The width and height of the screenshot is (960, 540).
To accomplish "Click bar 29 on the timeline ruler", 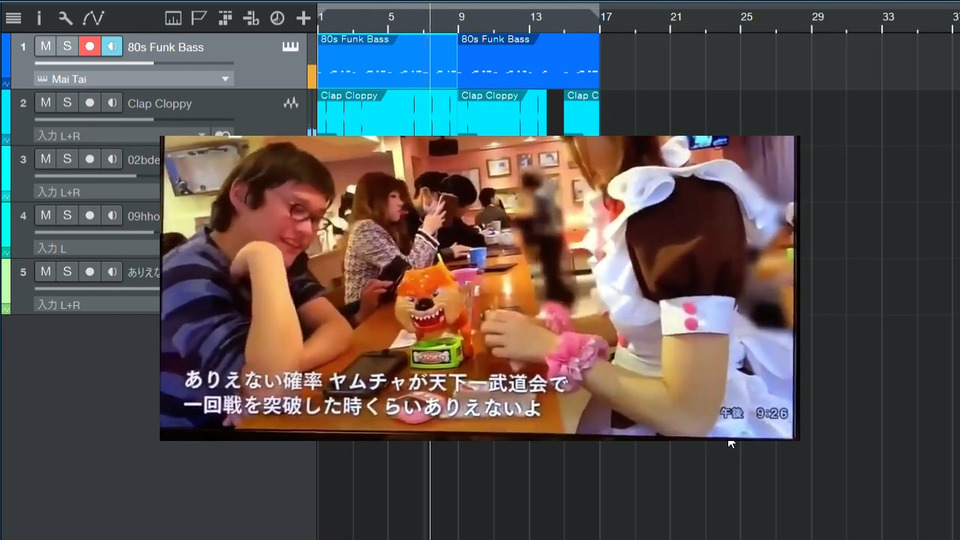I will click(817, 17).
